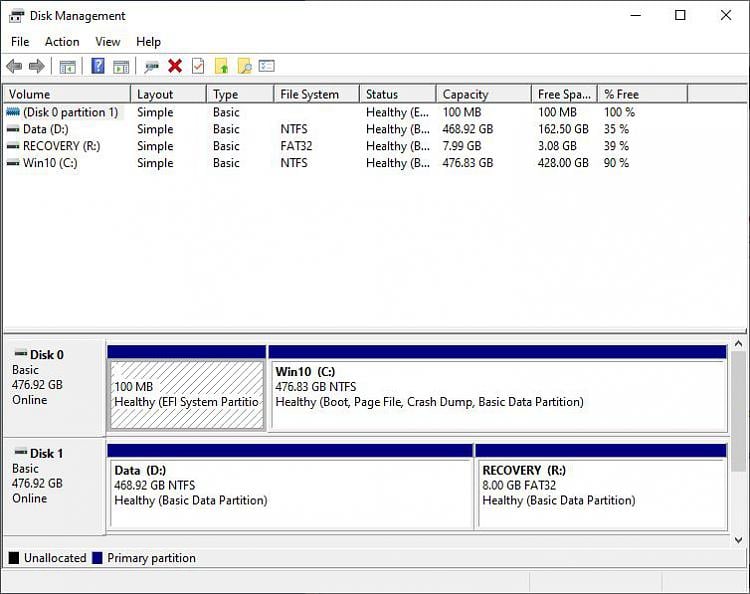Sort by the File System column header
Viewport: 750px width, 594px height.
(317, 94)
